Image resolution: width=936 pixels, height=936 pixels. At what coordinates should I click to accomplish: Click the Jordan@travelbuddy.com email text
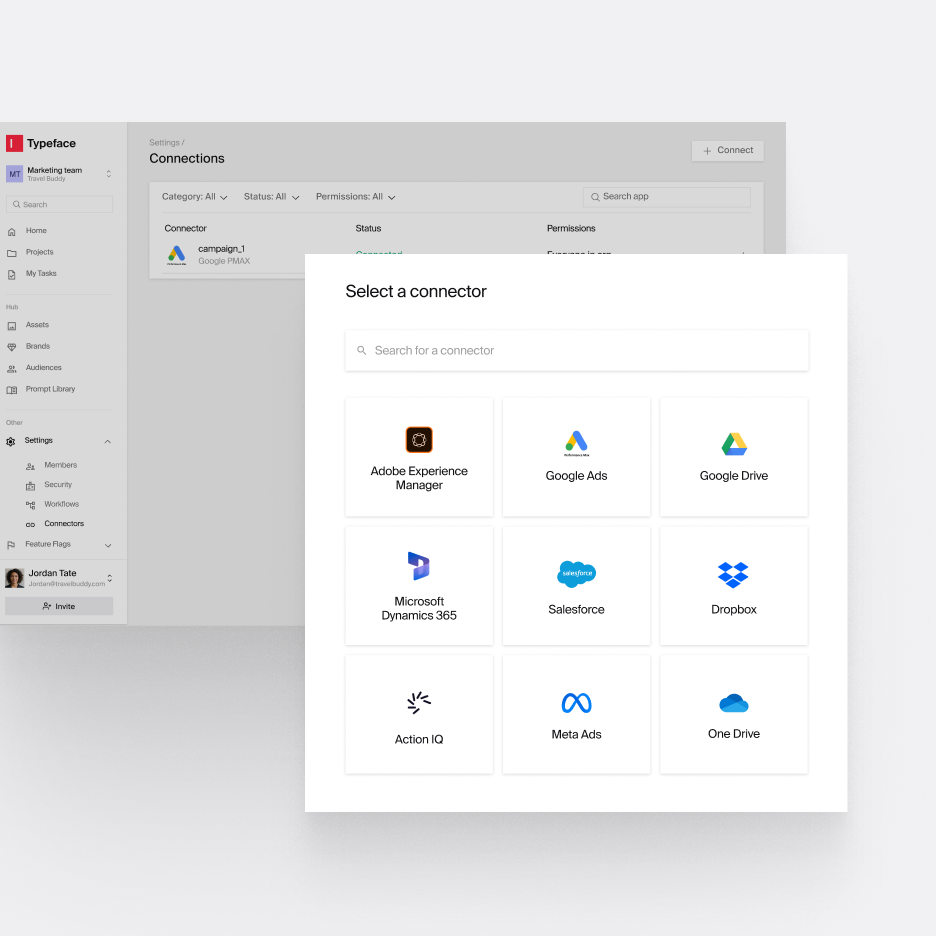point(67,584)
